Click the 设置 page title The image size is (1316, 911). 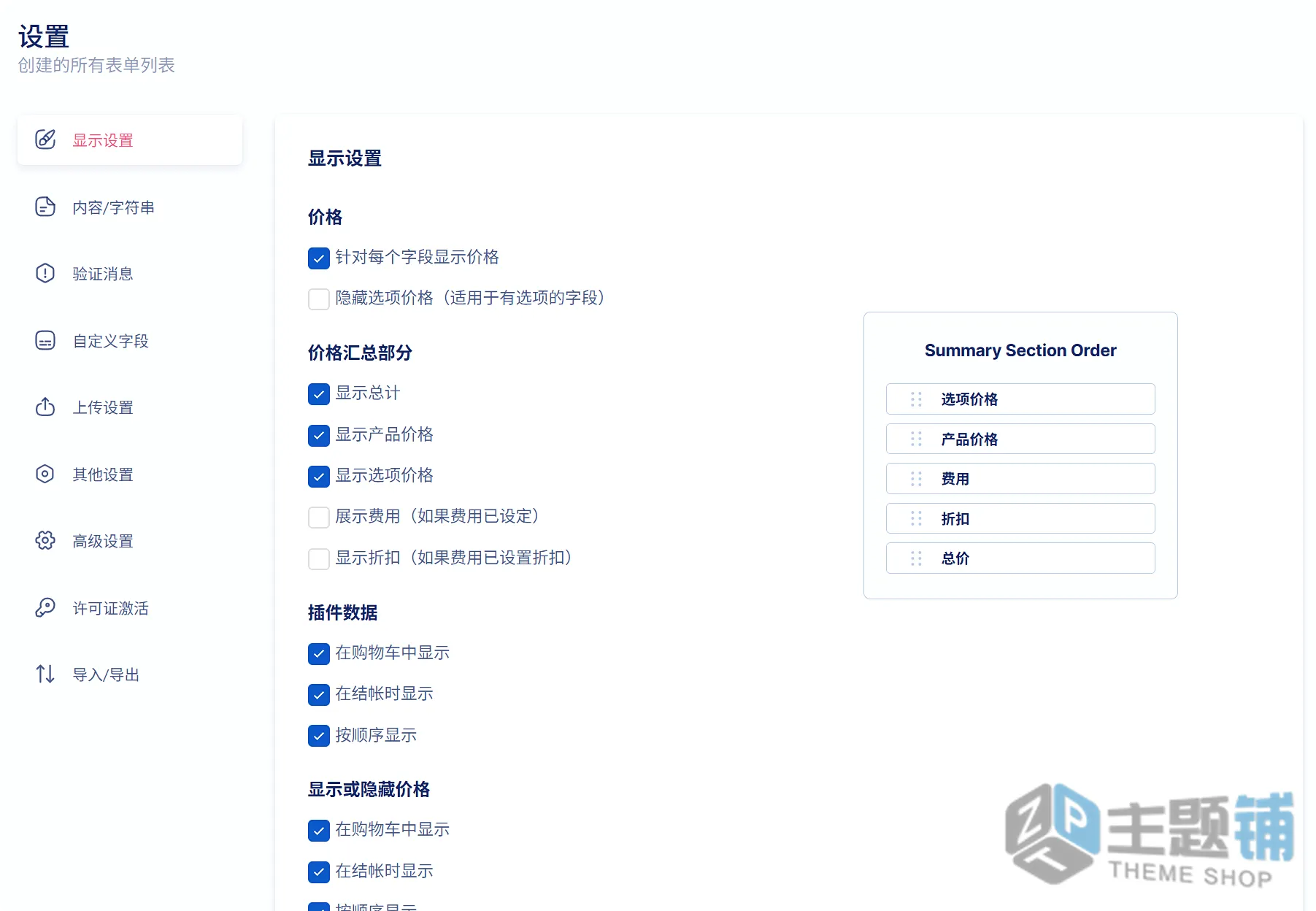click(44, 36)
